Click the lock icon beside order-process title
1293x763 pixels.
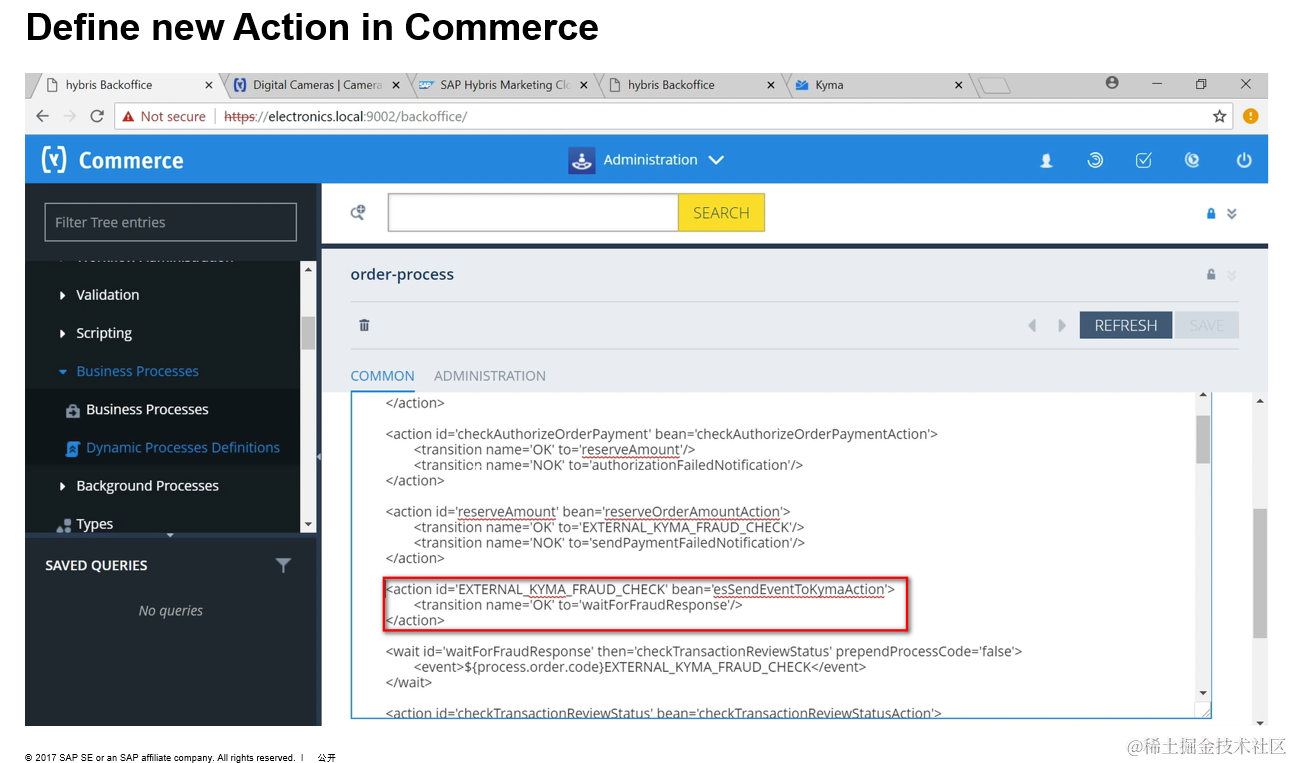click(1211, 275)
